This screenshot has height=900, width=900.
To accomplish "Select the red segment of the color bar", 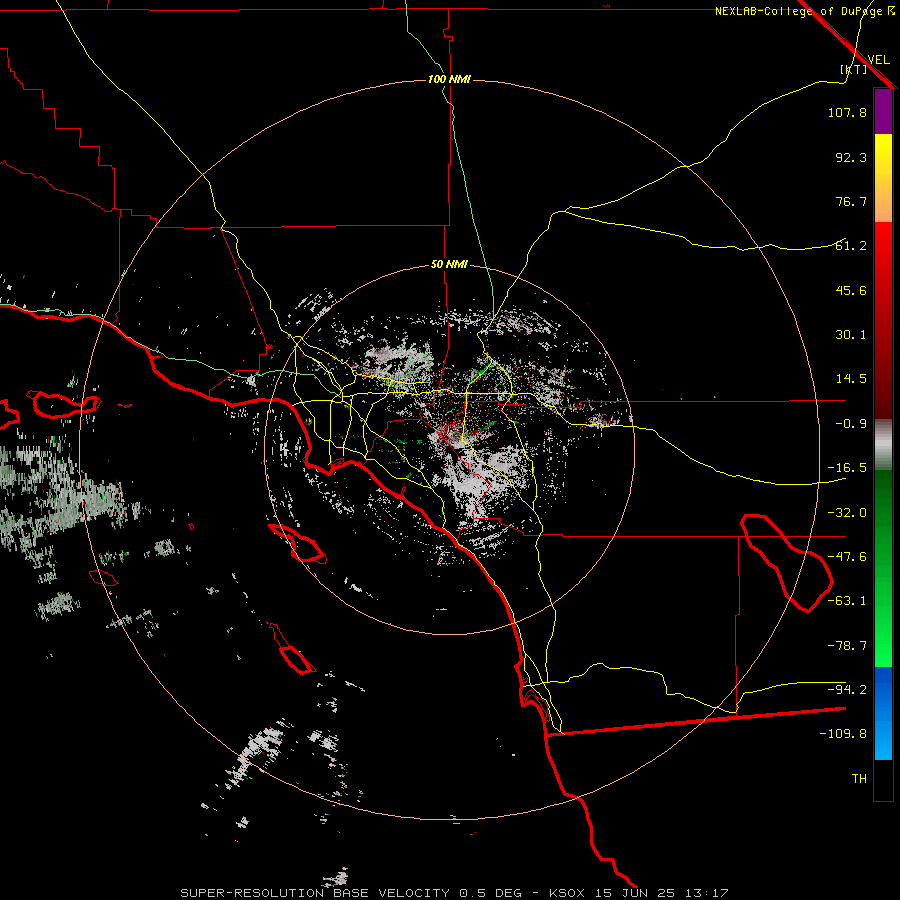I will [883, 320].
